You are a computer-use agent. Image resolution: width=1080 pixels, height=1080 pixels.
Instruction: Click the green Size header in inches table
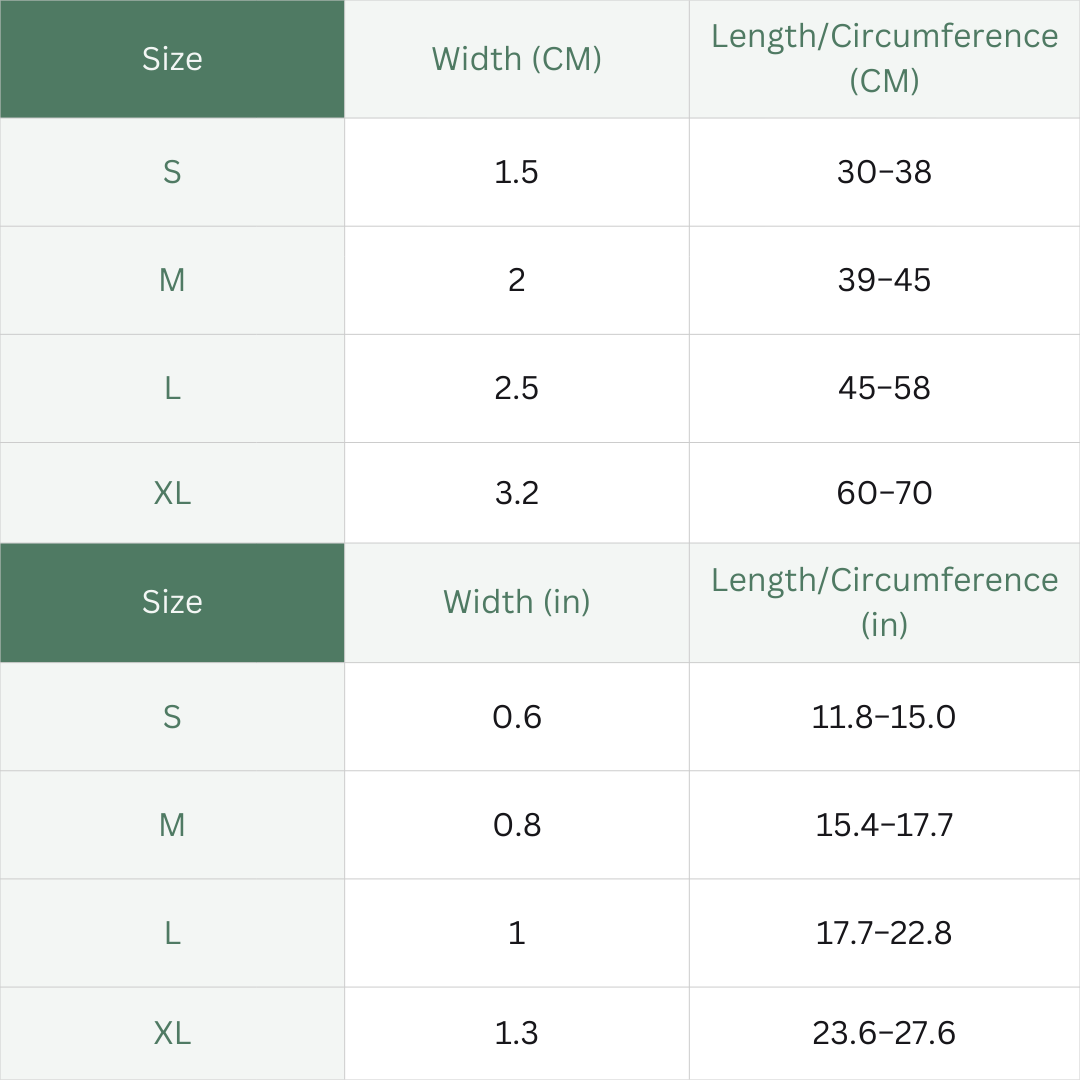pos(172,603)
